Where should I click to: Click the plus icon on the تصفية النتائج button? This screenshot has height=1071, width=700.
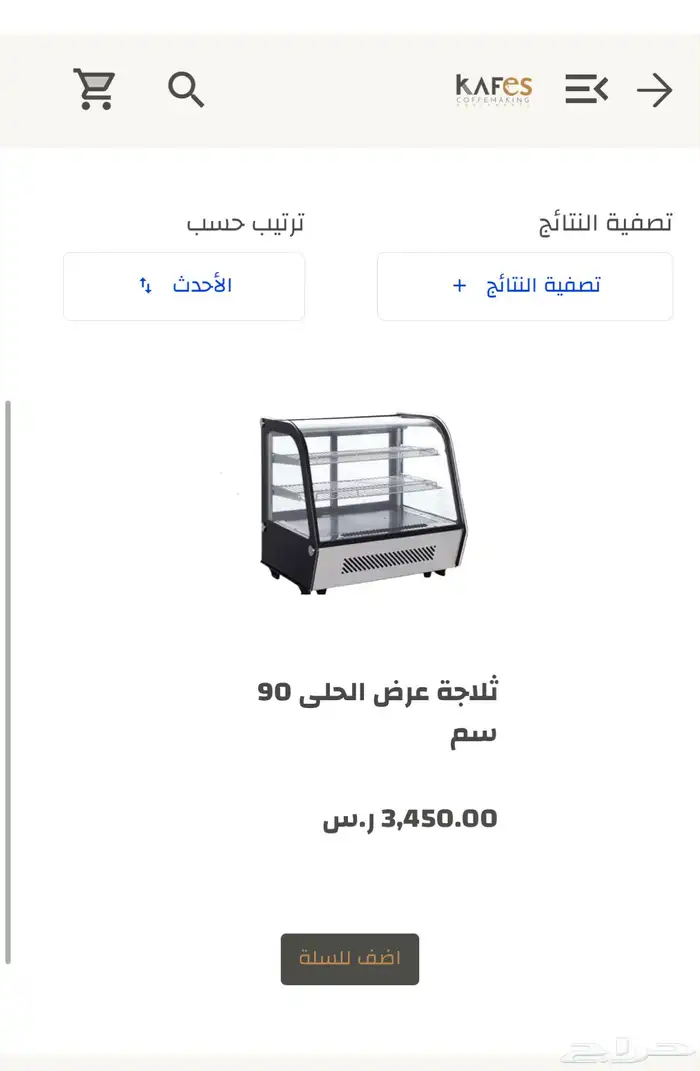click(x=459, y=285)
